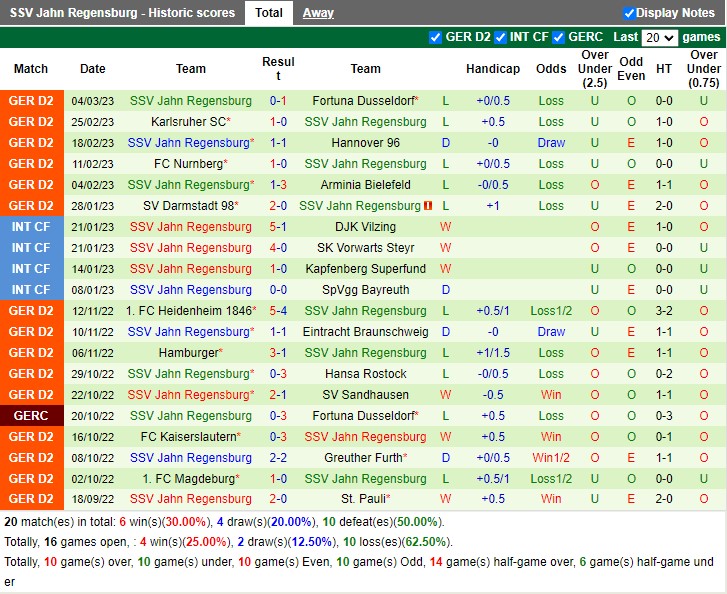Screen dimensions: 727x594
Task: Select the Date column header
Action: point(93,69)
